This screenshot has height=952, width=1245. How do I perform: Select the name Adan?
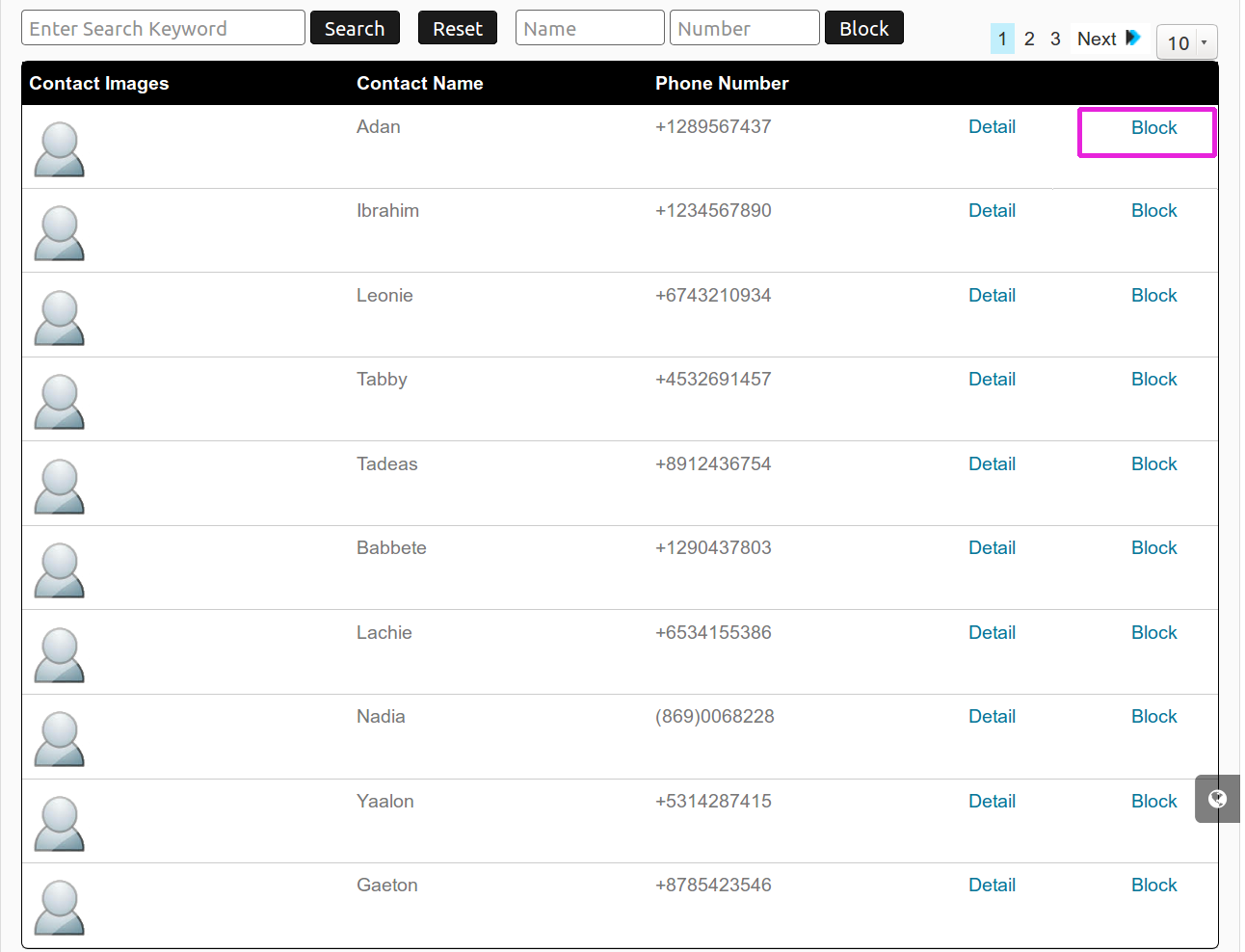[x=378, y=127]
